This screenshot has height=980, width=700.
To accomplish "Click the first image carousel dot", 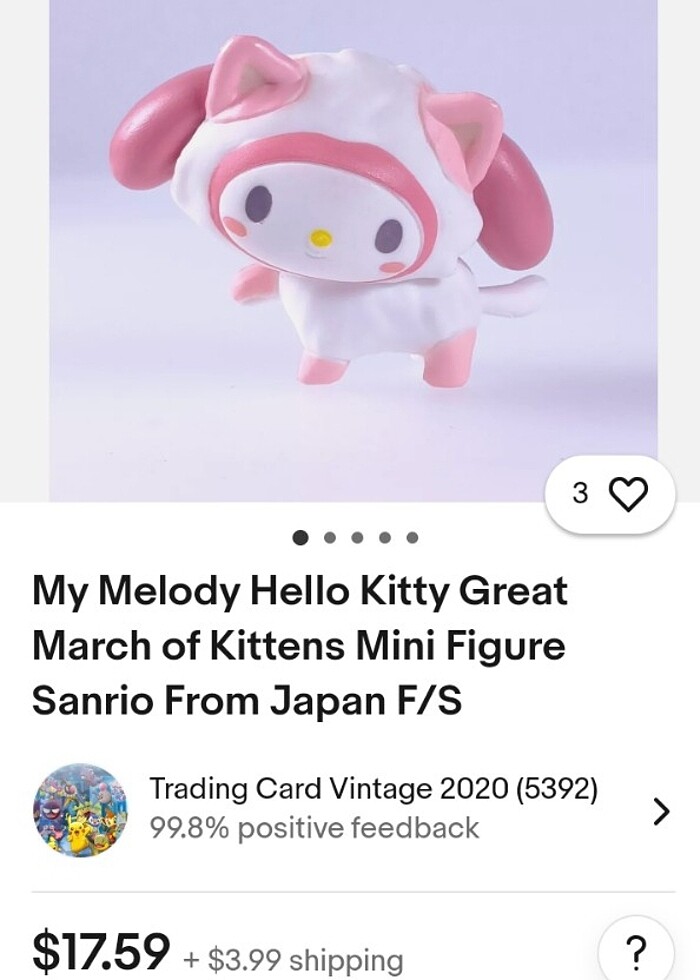I will coord(299,538).
